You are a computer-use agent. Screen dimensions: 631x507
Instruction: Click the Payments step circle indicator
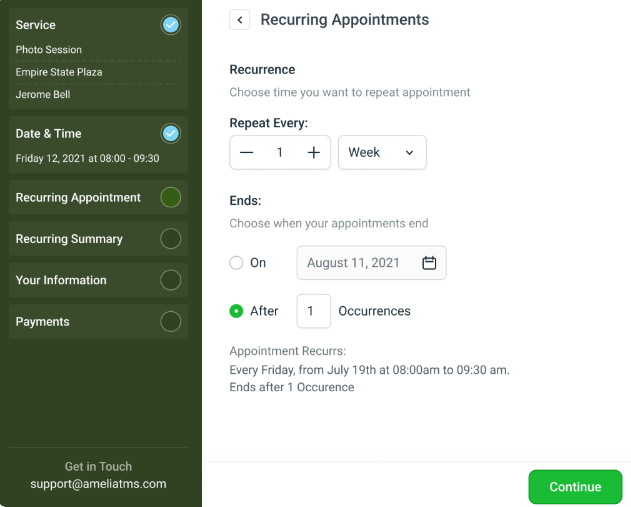[171, 322]
